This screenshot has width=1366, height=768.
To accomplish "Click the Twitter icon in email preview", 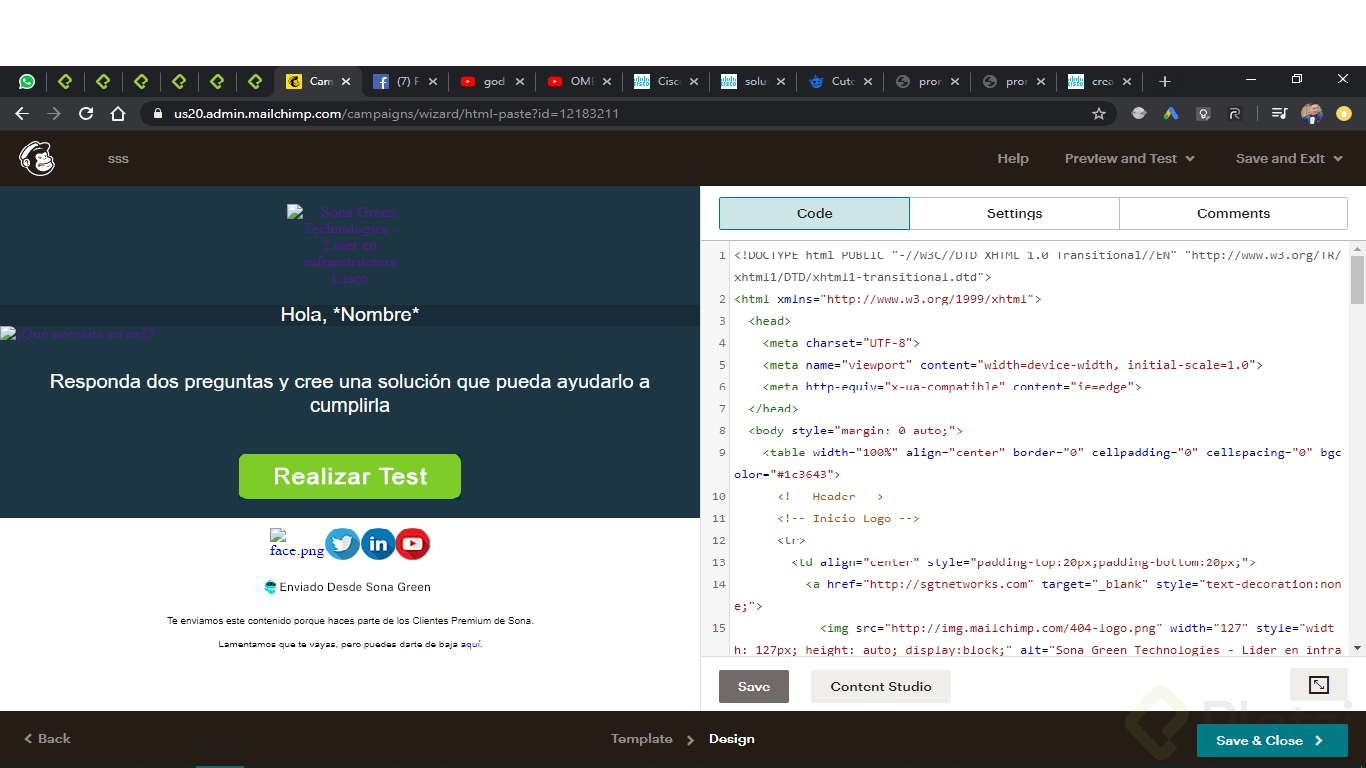I will coord(342,544).
